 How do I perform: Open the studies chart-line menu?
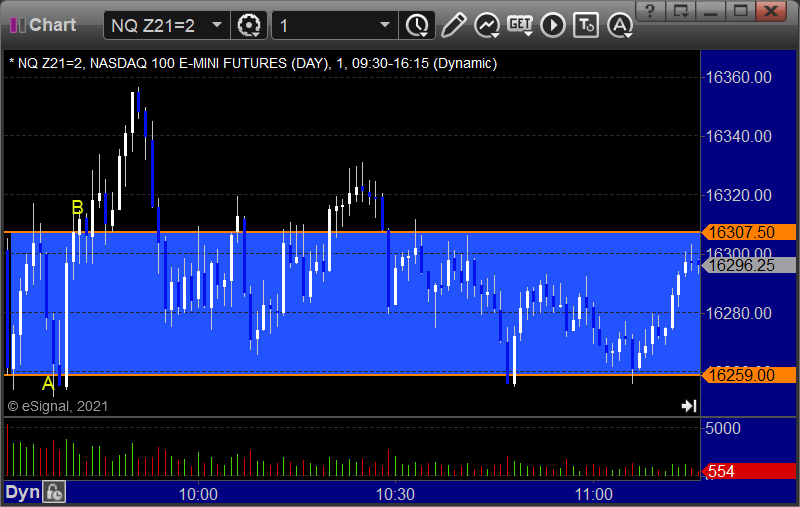click(487, 25)
